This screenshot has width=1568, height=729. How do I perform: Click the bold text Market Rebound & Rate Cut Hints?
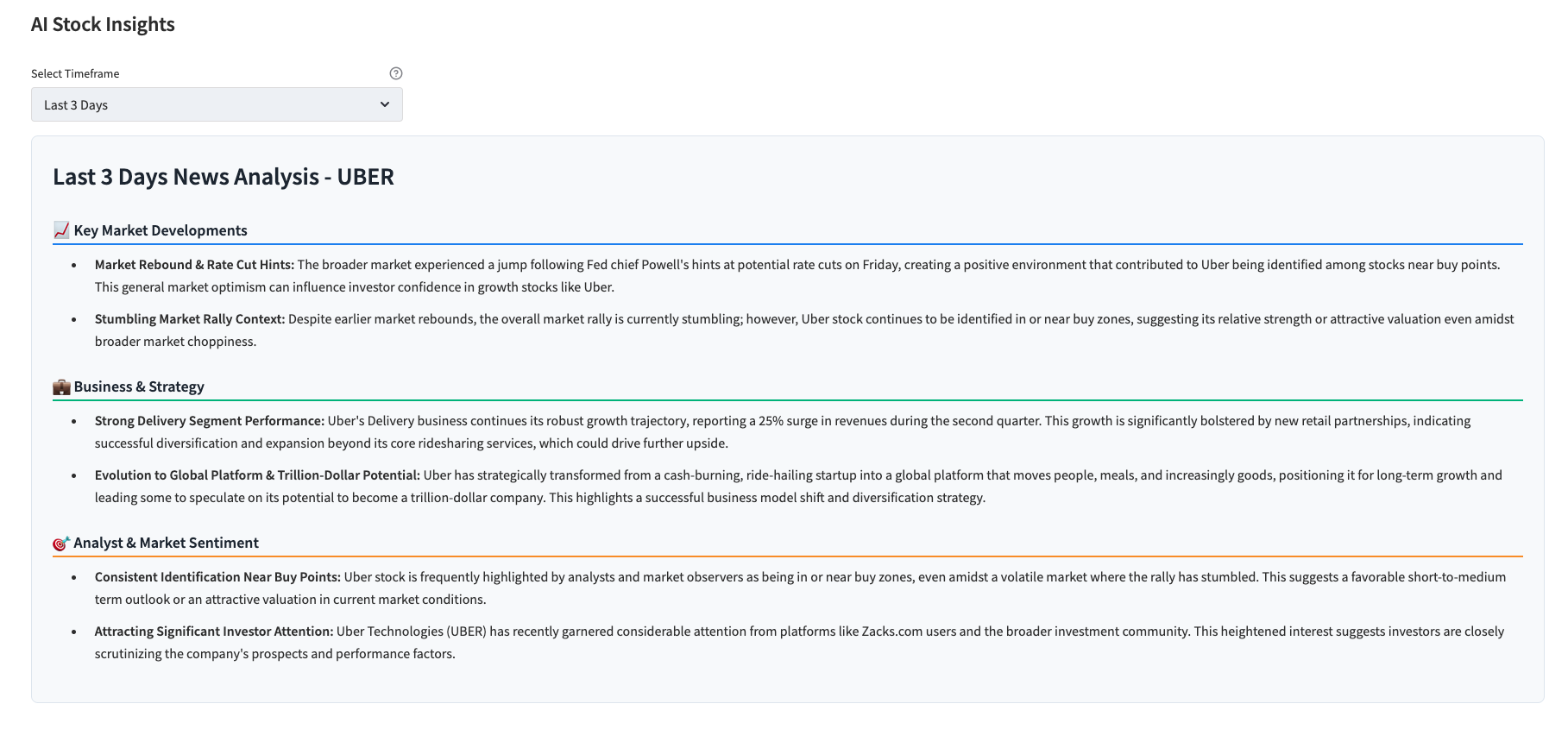[x=194, y=265]
